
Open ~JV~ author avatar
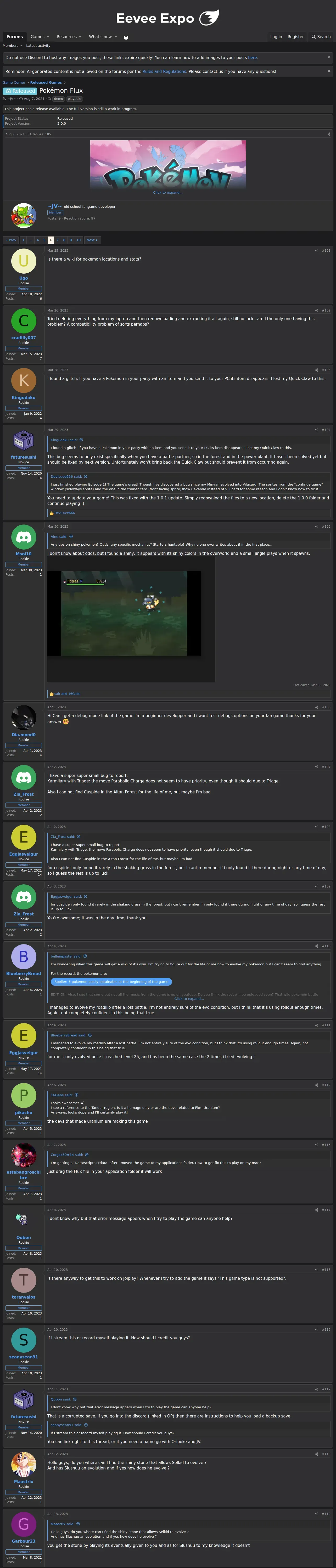[24, 216]
